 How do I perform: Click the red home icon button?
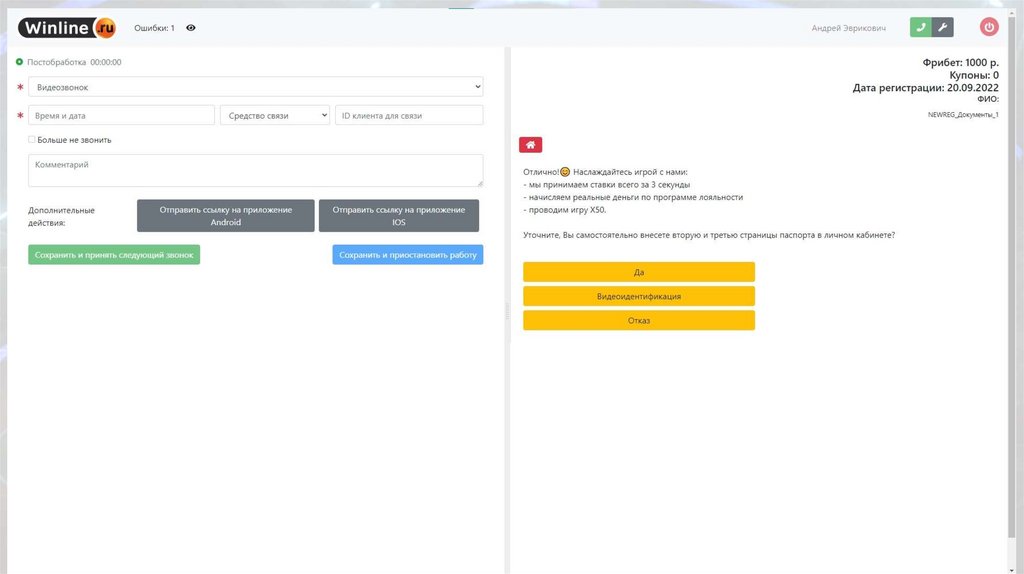pyautogui.click(x=530, y=145)
